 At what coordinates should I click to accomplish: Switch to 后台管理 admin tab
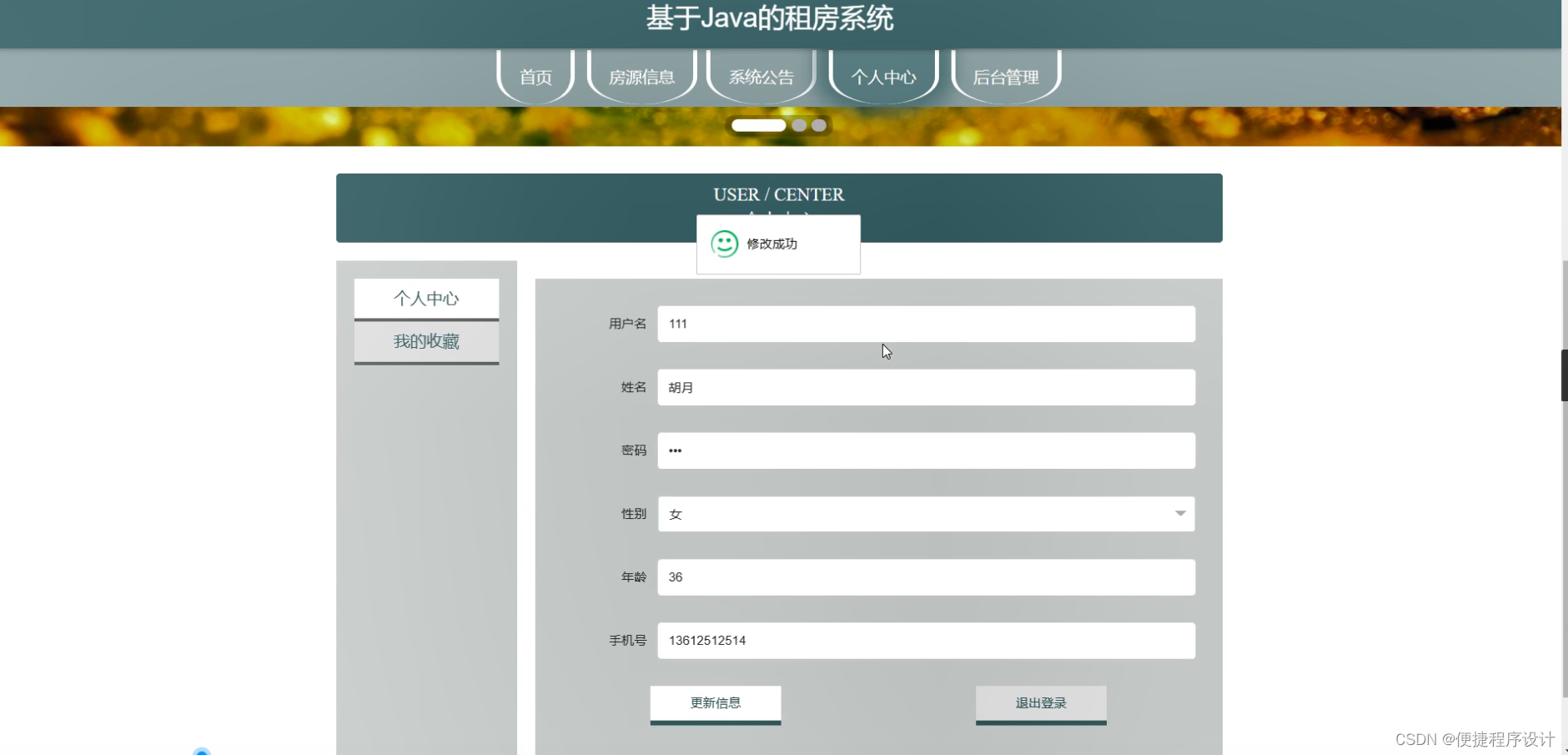point(1007,77)
